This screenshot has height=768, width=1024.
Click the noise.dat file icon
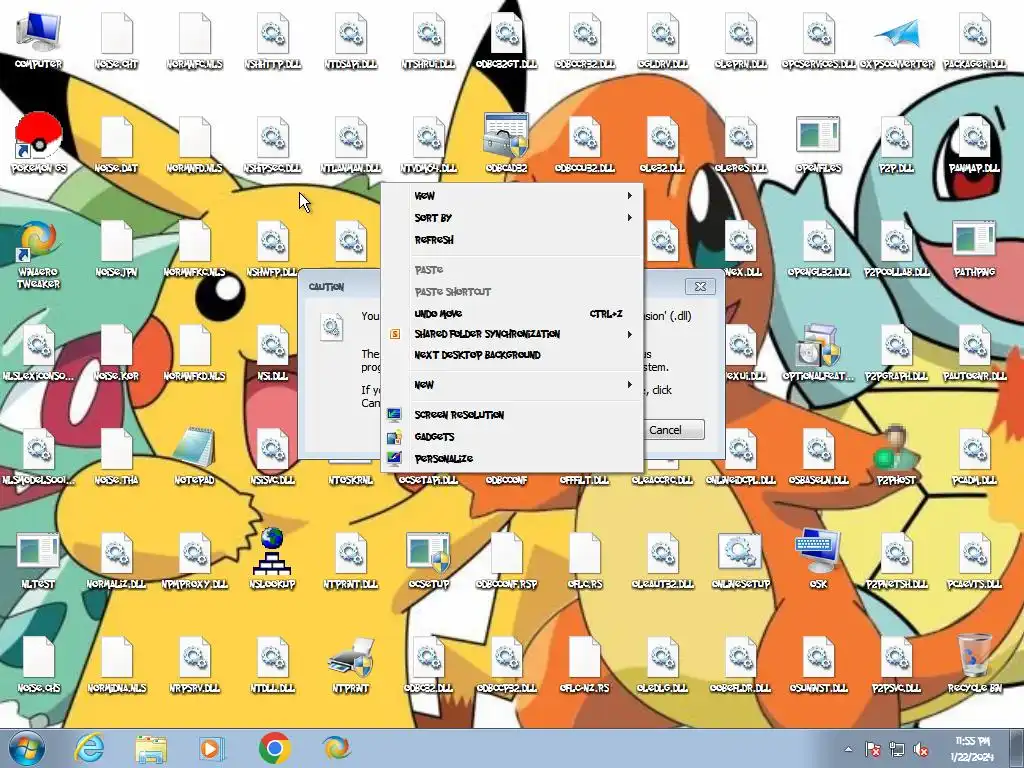point(116,143)
